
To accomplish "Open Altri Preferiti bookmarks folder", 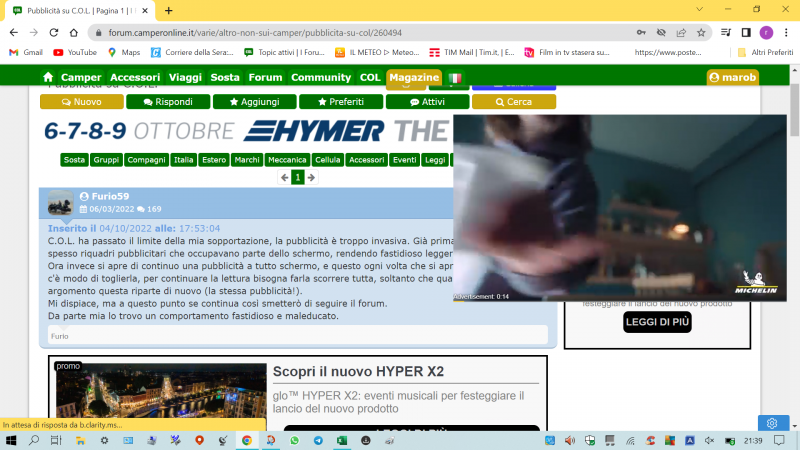I will [765, 53].
